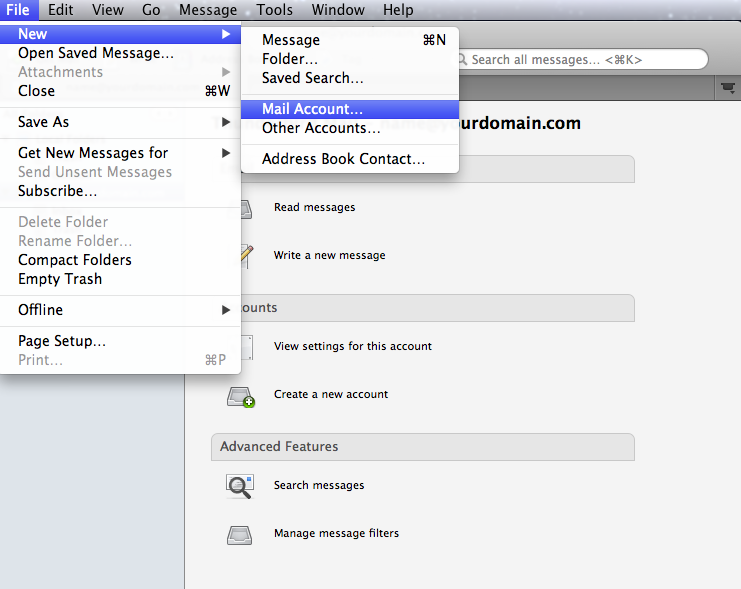Viewport: 741px width, 589px height.
Task: Choose Subscribe... from the File menu
Action: [121, 191]
